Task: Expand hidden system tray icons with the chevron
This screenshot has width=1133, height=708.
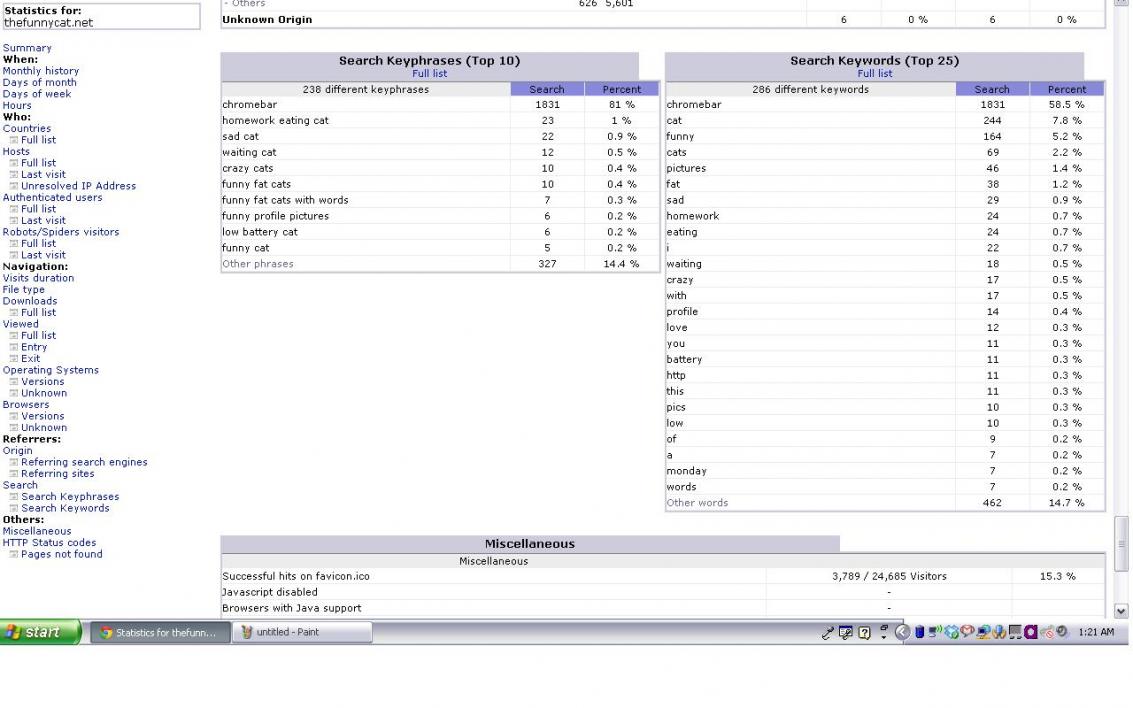Action: [x=902, y=632]
